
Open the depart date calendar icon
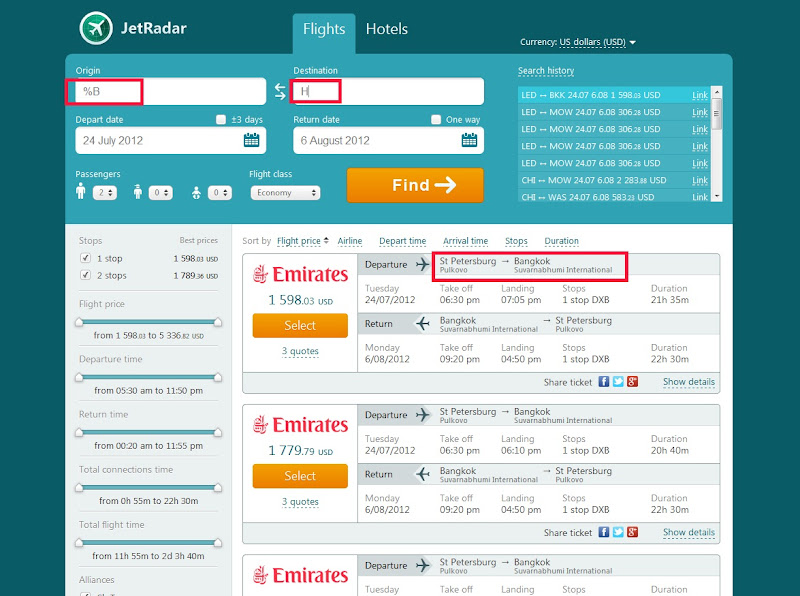[x=252, y=140]
